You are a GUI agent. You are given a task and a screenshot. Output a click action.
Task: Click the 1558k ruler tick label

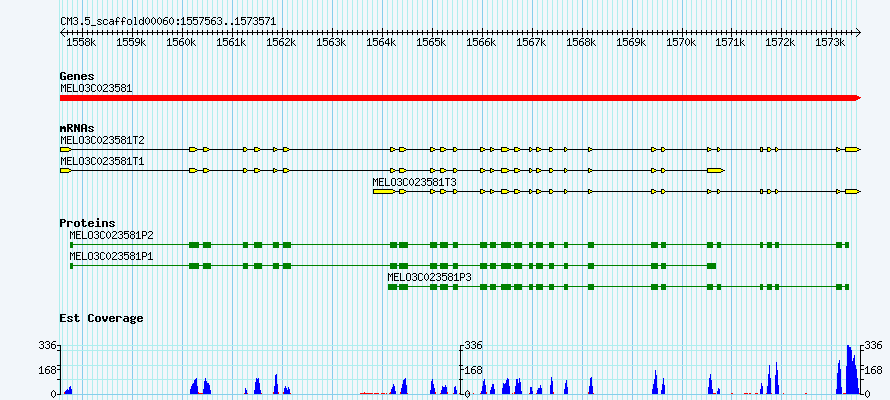coord(81,43)
